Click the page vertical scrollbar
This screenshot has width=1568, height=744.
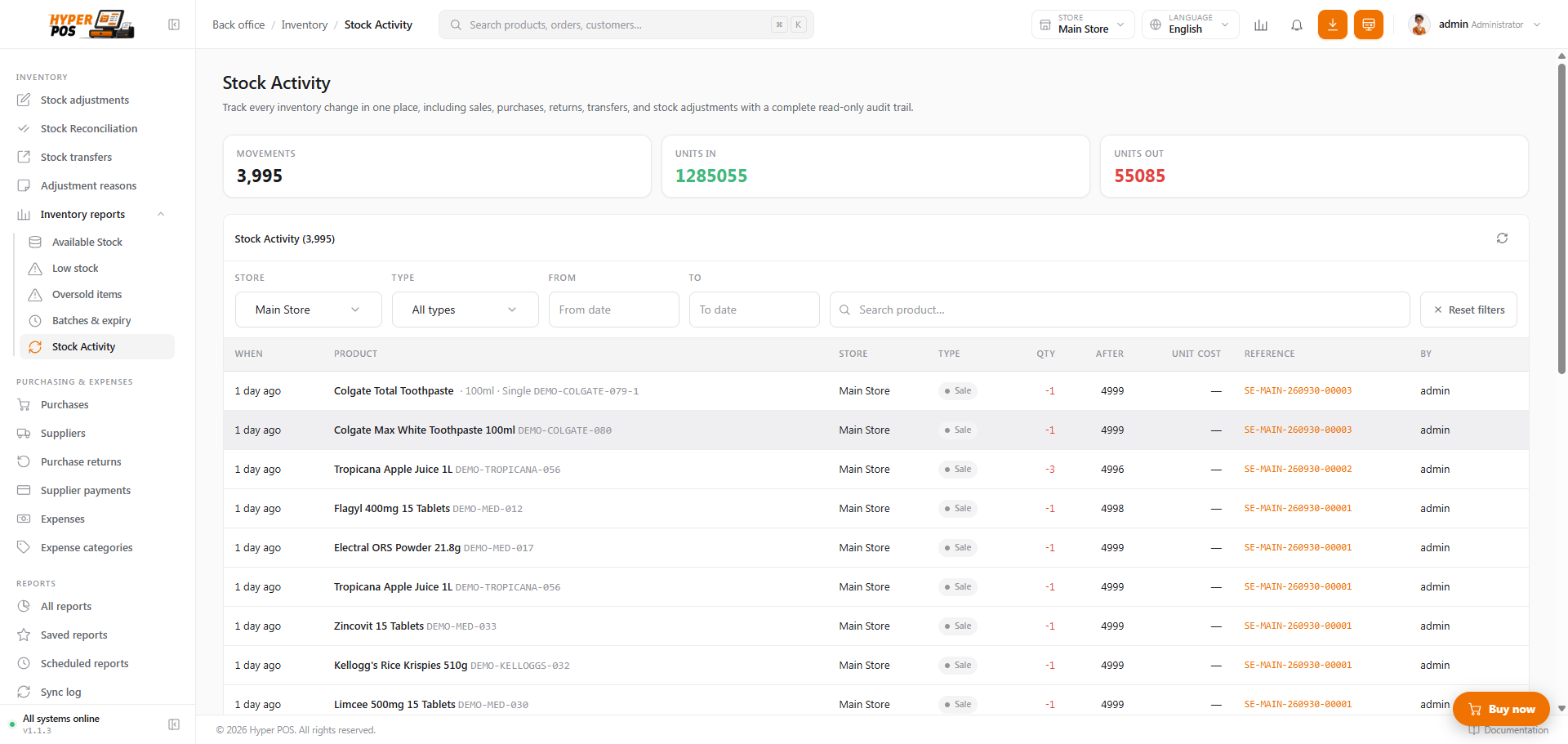1561,219
